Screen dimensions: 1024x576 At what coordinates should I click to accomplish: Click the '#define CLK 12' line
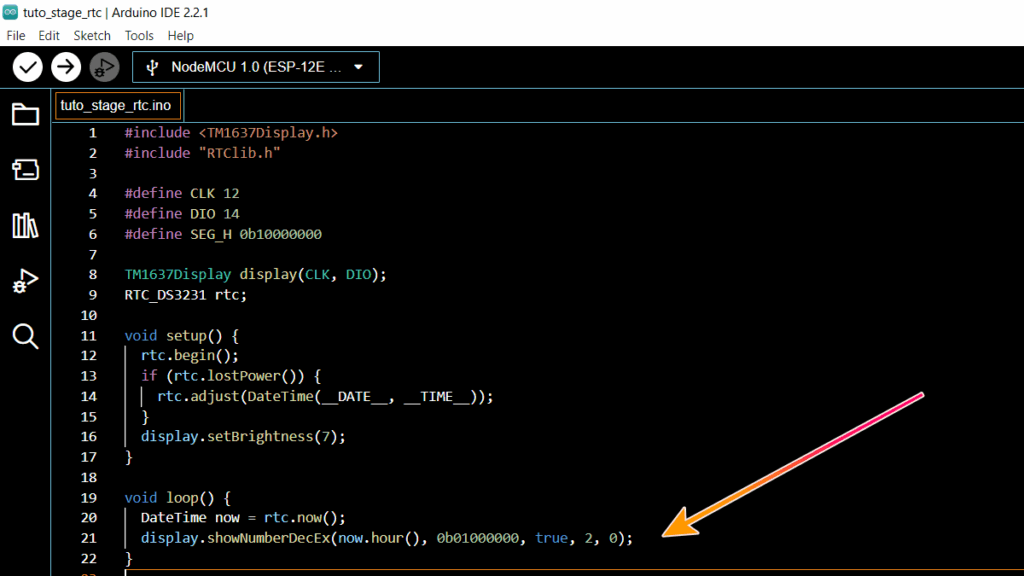182,193
